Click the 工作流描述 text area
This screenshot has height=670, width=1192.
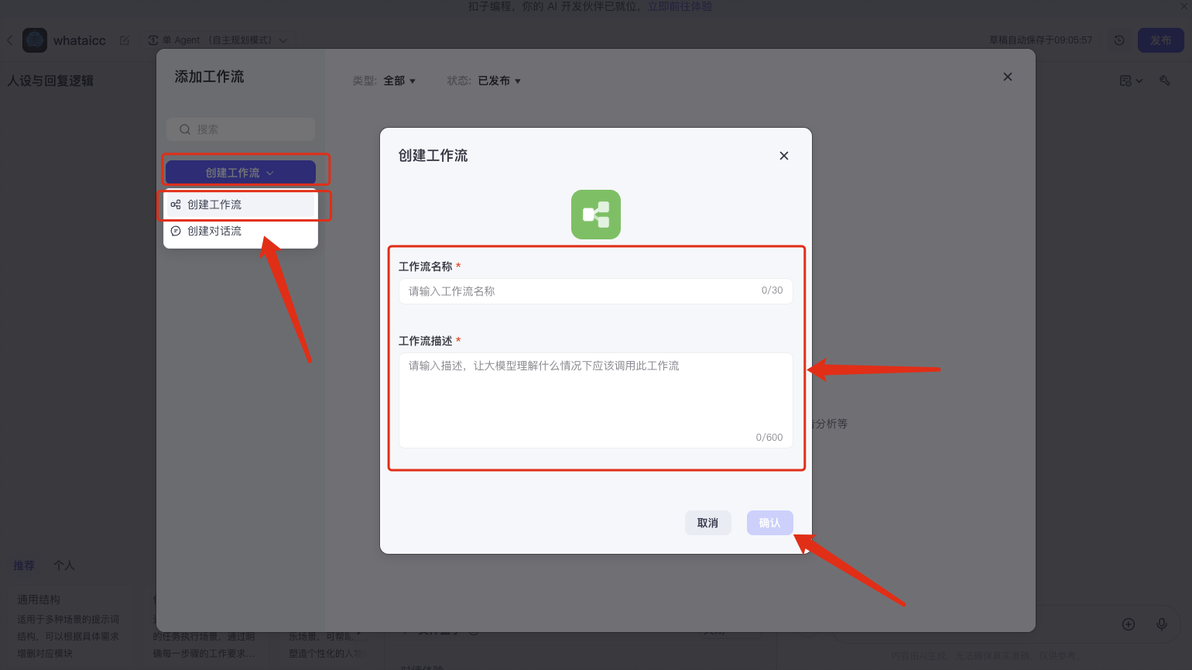click(595, 400)
